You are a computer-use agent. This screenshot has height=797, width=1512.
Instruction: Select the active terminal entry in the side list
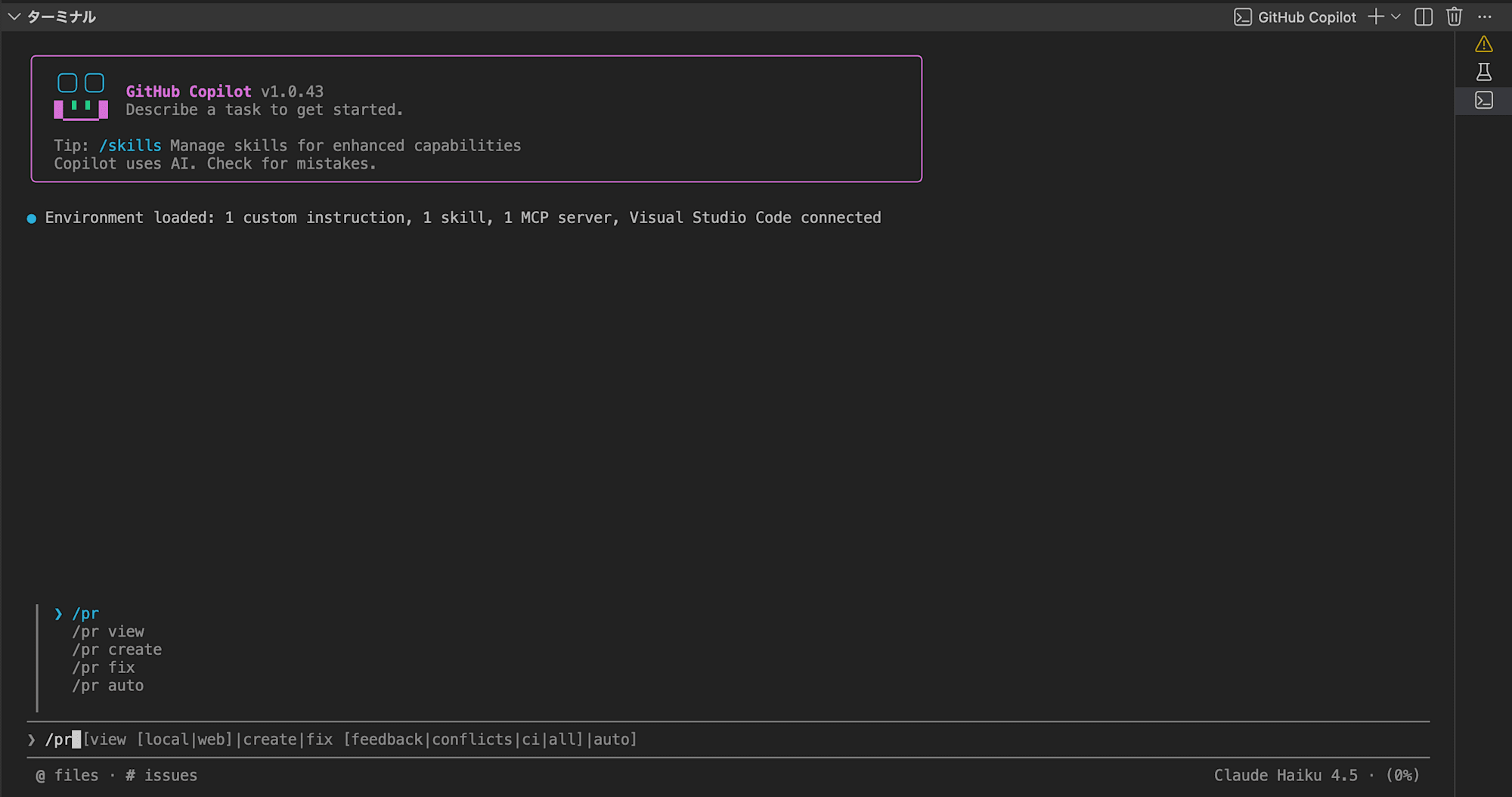tap(1483, 100)
